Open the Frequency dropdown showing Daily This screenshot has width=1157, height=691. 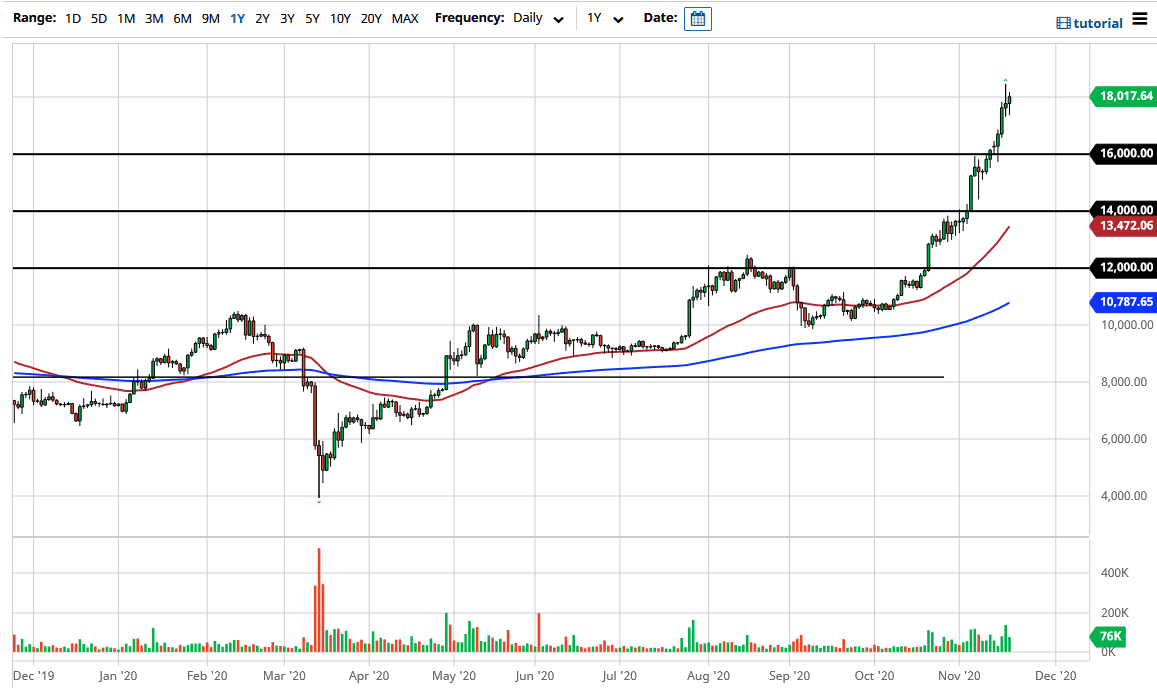pyautogui.click(x=535, y=17)
